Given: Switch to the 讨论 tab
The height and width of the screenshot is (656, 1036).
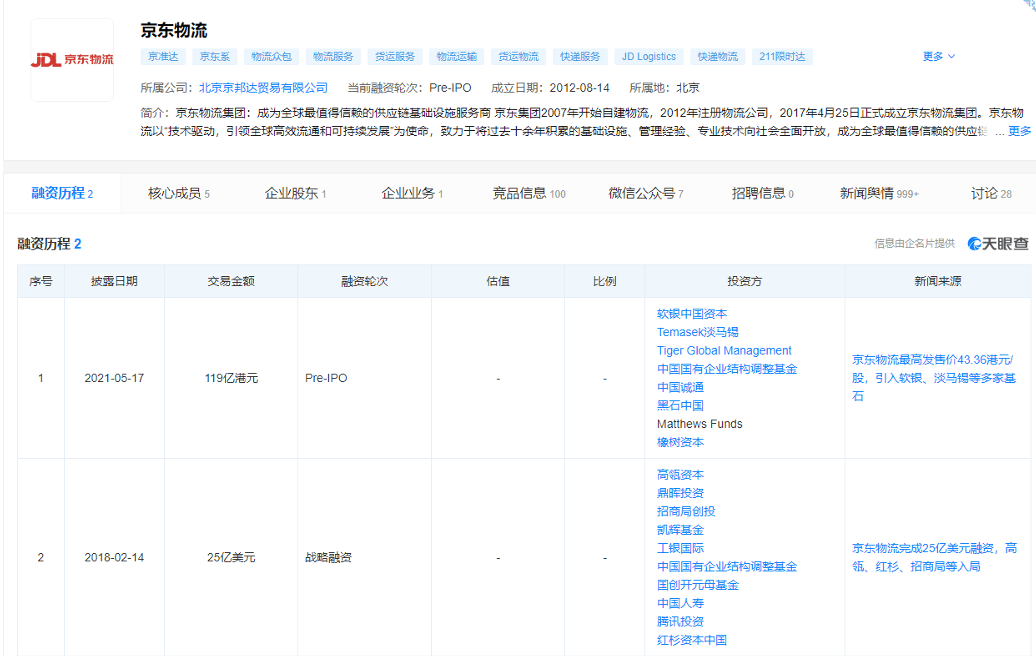Looking at the screenshot, I should [990, 193].
